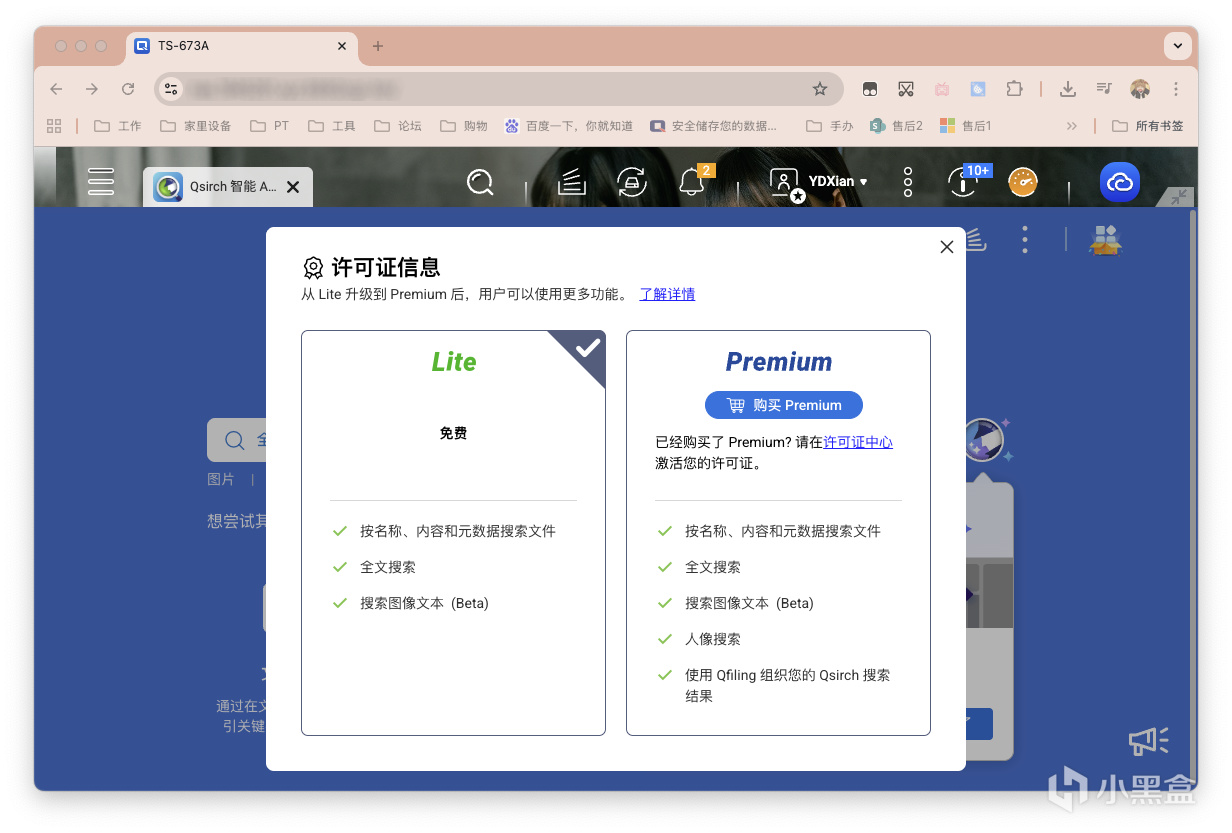This screenshot has width=1232, height=833.
Task: Click 人像搜索 feature in Premium list
Action: 713,639
